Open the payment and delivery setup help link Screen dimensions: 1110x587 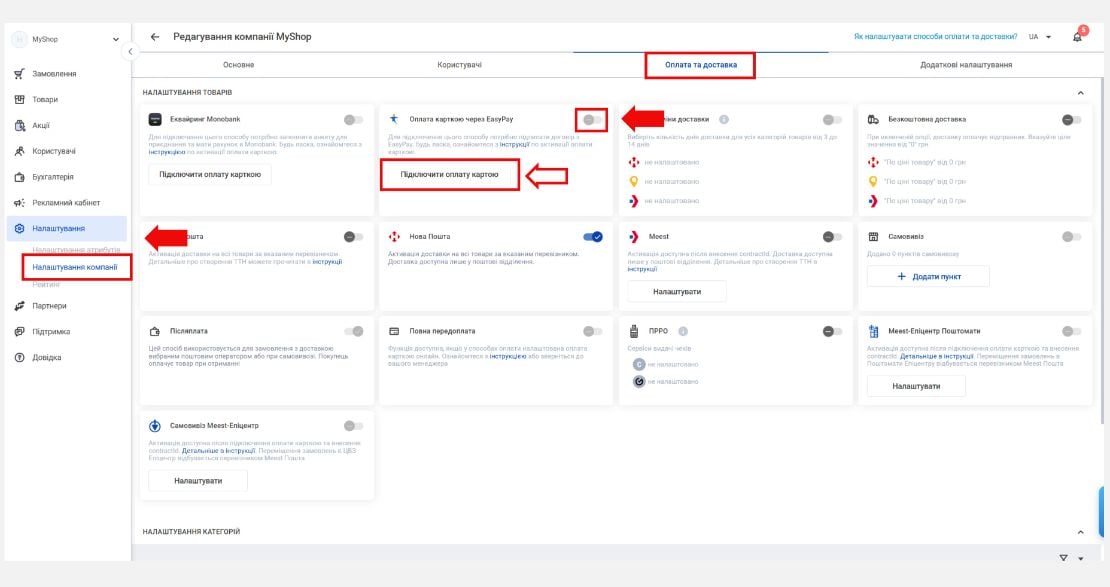[935, 37]
